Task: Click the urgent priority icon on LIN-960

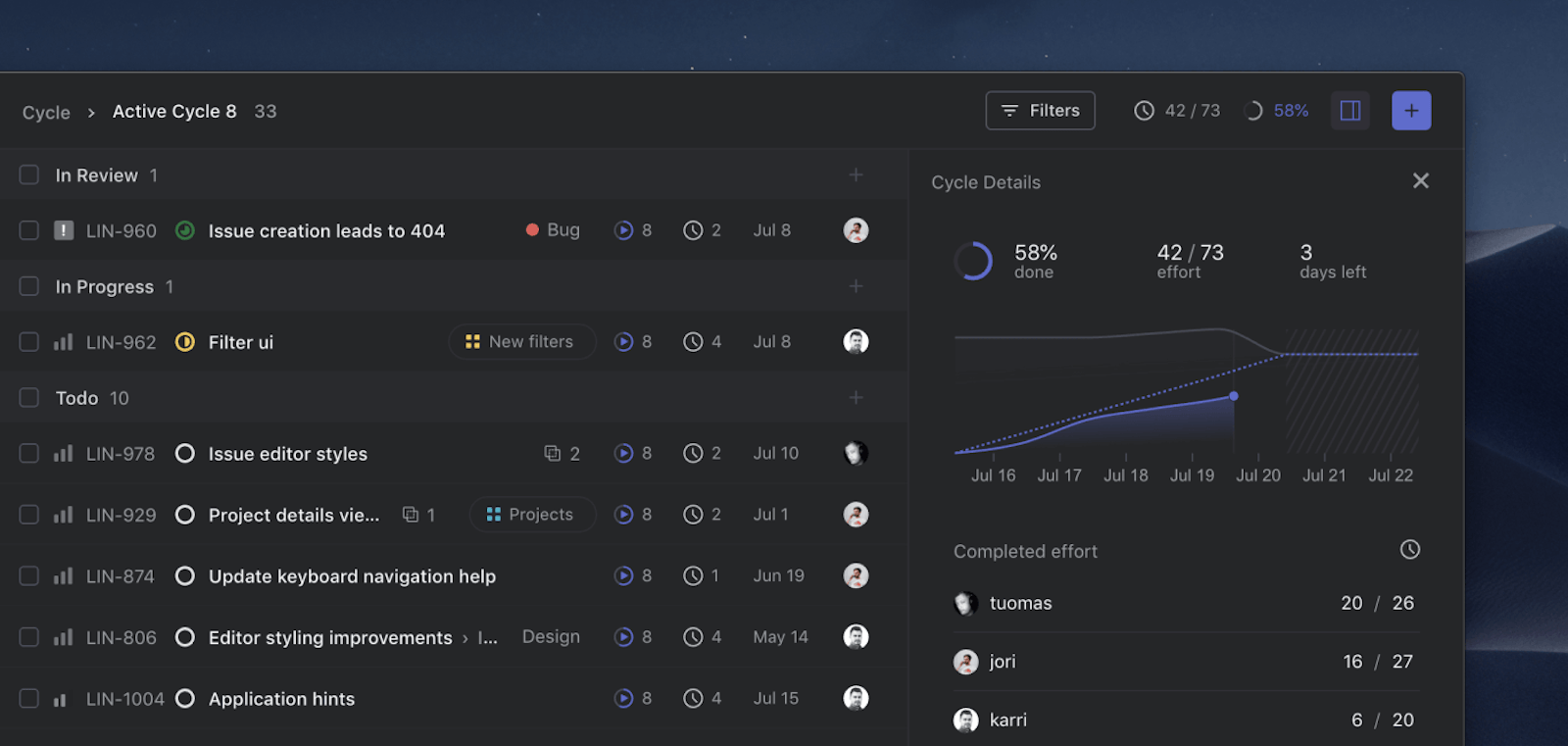Action: click(64, 230)
